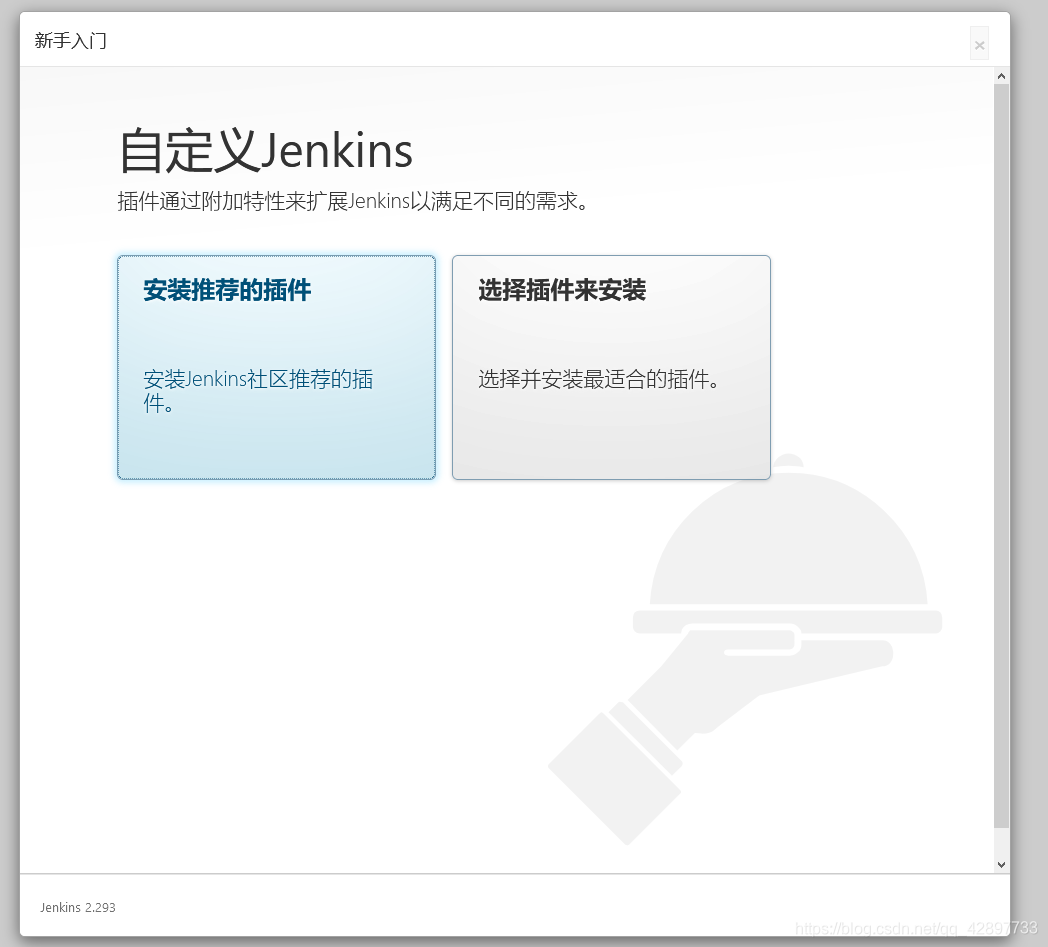Click the 自定义Jenkins heading
Viewport: 1048px width, 947px height.
[265, 151]
